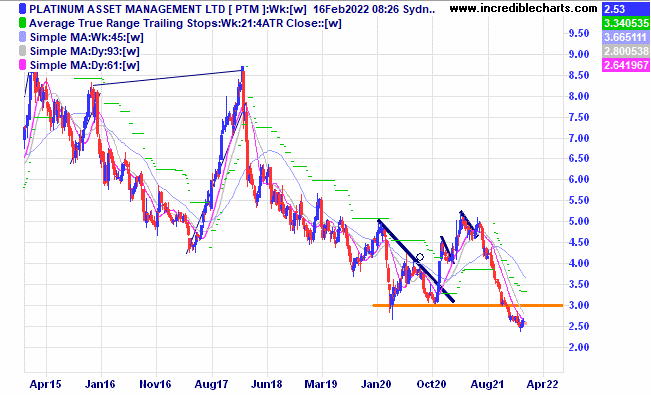Select the Simple MA:Dy:93:[w] legend label
Image resolution: width=651 pixels, height=395 pixels.
click(85, 51)
